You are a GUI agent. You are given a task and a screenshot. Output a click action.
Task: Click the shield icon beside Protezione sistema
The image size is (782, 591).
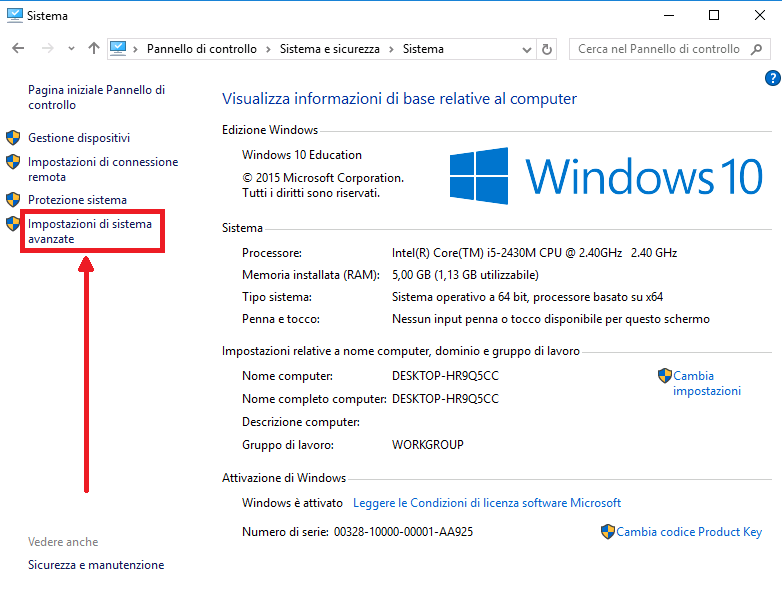(x=13, y=199)
